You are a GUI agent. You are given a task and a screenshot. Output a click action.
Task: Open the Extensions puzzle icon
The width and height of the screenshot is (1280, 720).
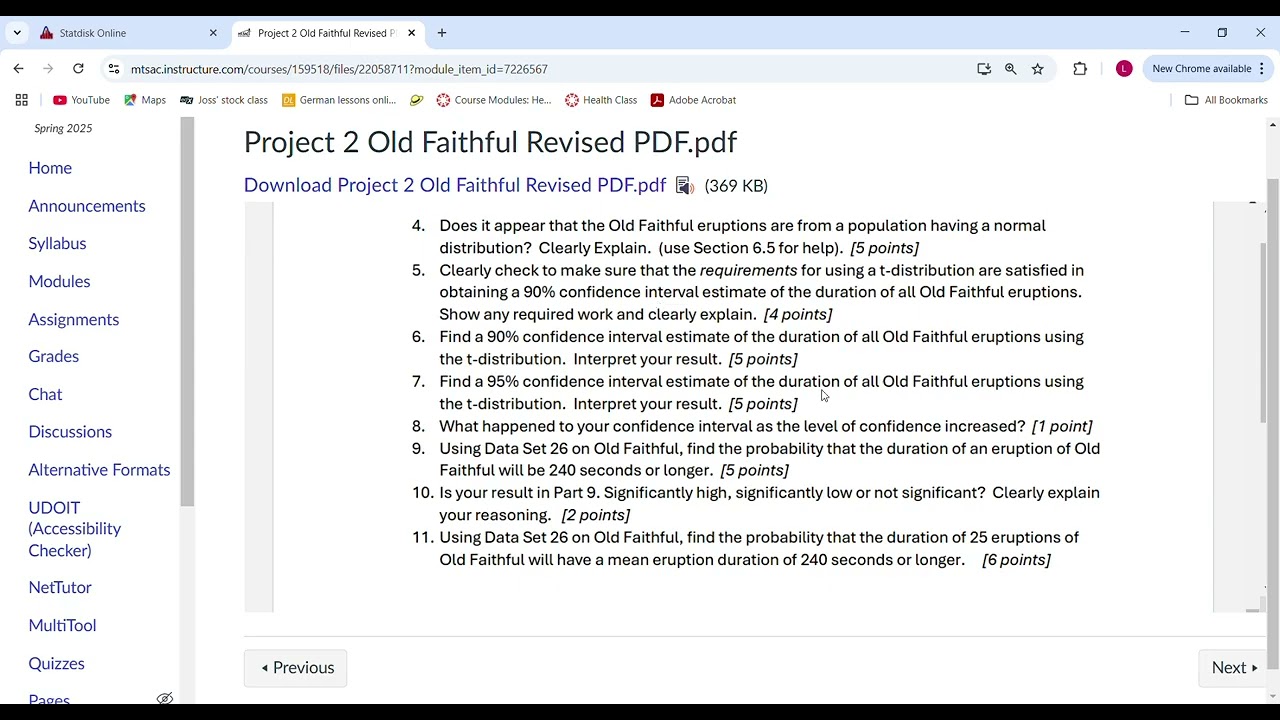(1080, 69)
